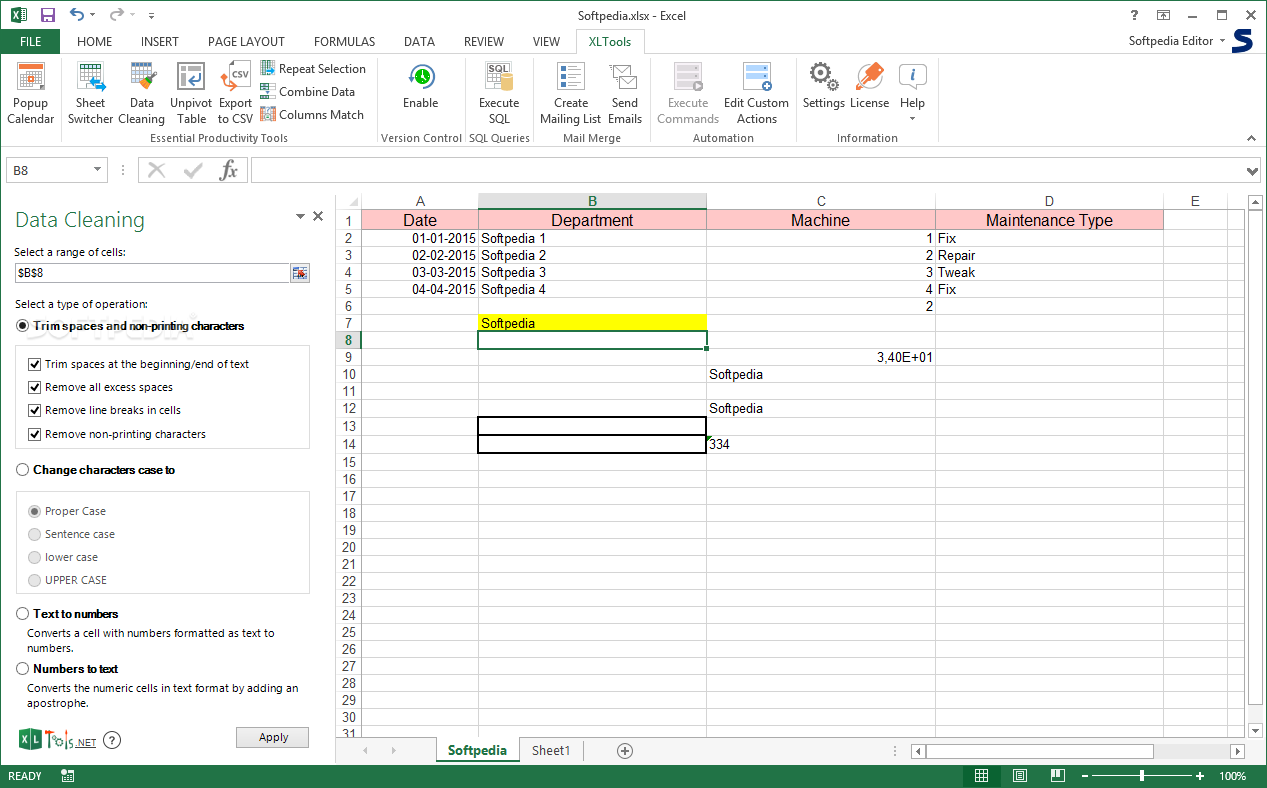Uncheck Remove non-printing characters
This screenshot has height=788, width=1267.
point(35,435)
